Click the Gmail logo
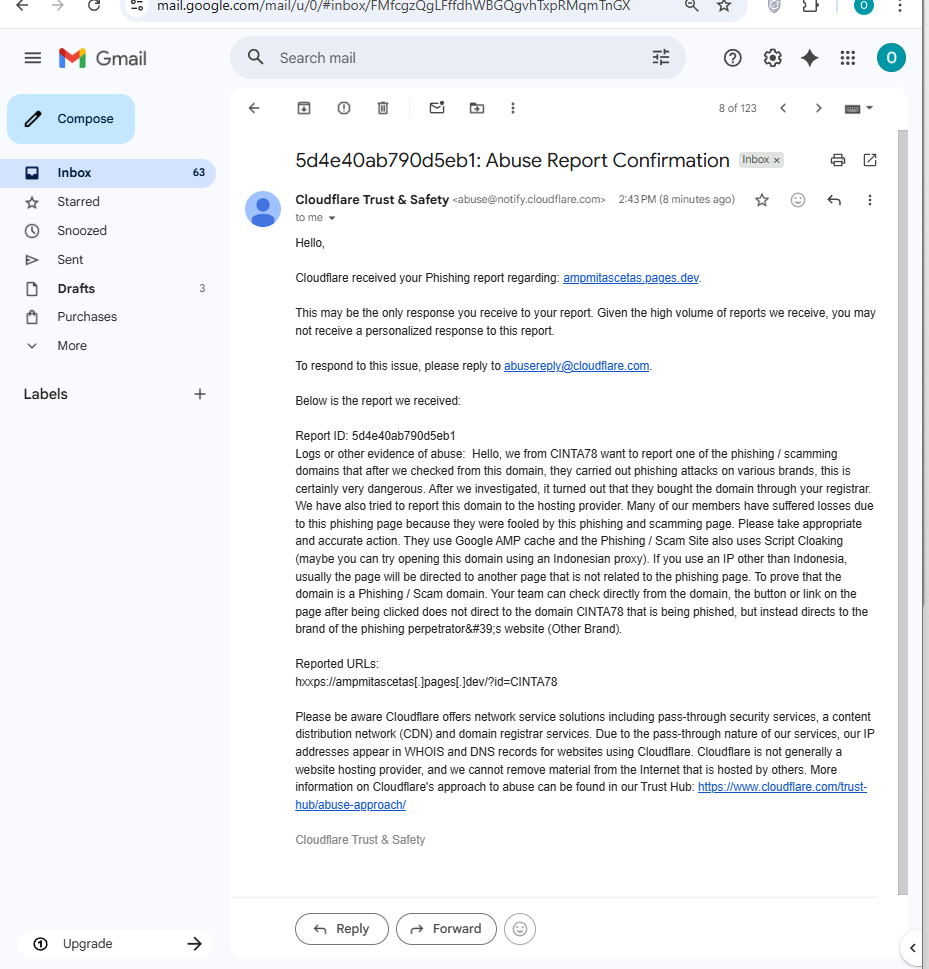 [x=103, y=58]
